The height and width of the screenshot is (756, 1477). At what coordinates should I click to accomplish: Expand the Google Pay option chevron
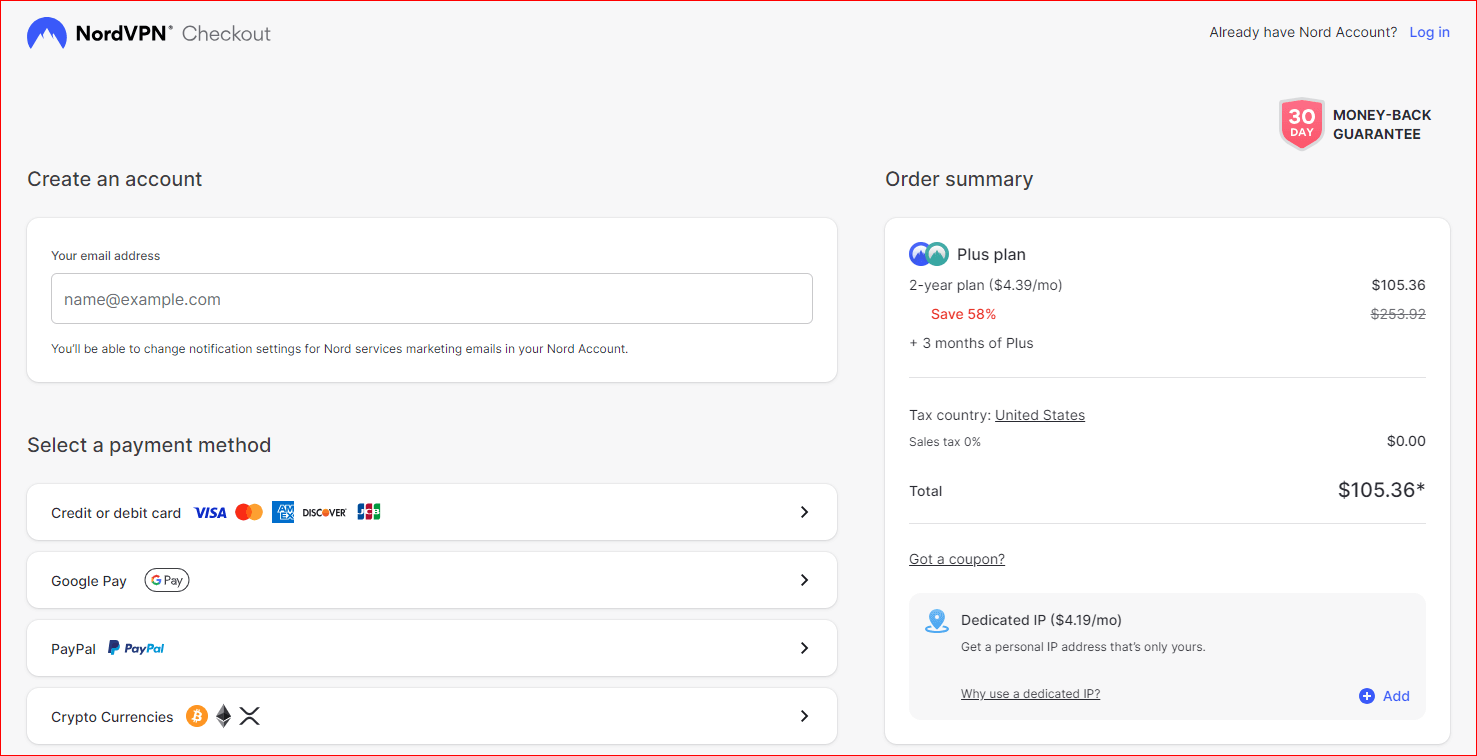tap(804, 580)
